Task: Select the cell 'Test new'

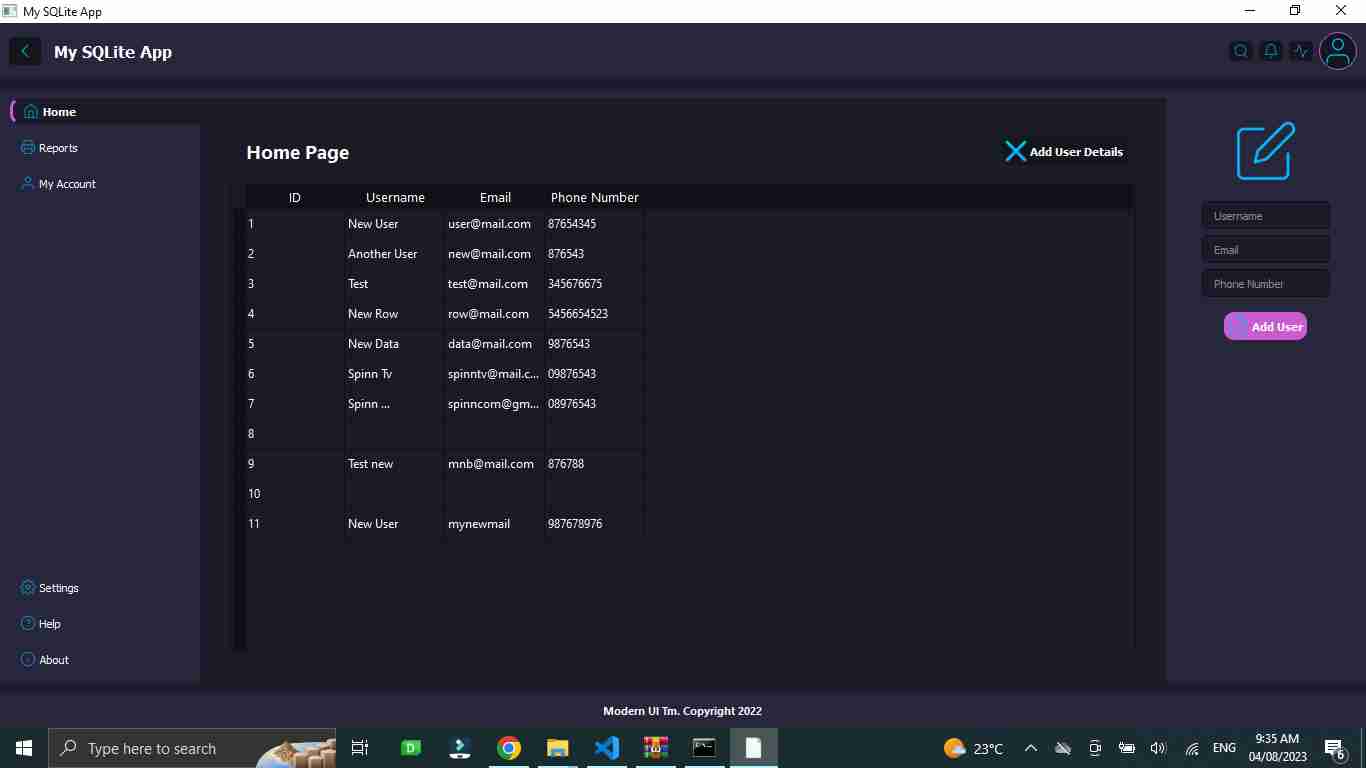Action: click(395, 464)
